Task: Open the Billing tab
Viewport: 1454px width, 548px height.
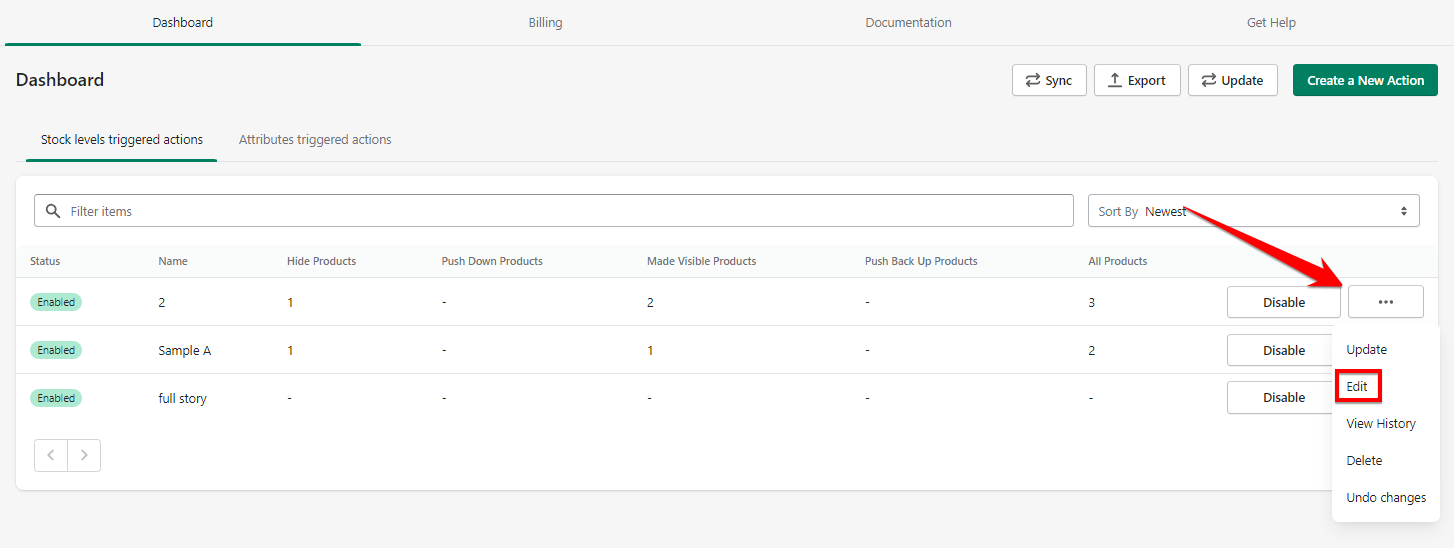Action: click(x=545, y=23)
